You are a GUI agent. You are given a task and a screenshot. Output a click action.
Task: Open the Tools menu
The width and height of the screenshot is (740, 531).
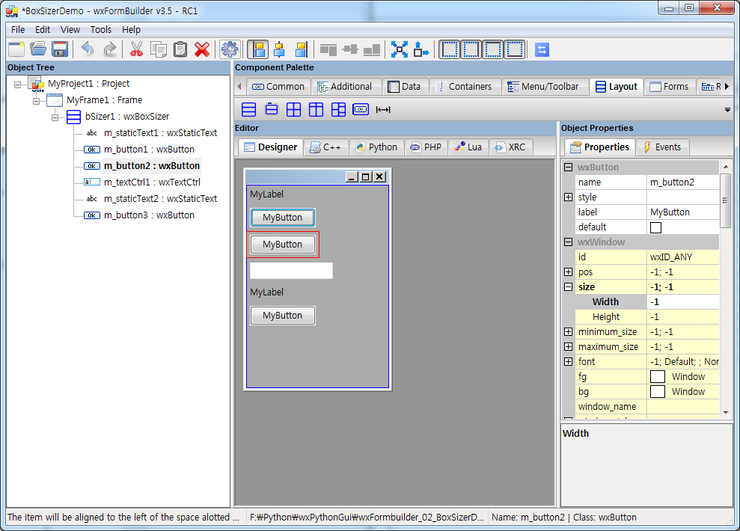(x=101, y=30)
